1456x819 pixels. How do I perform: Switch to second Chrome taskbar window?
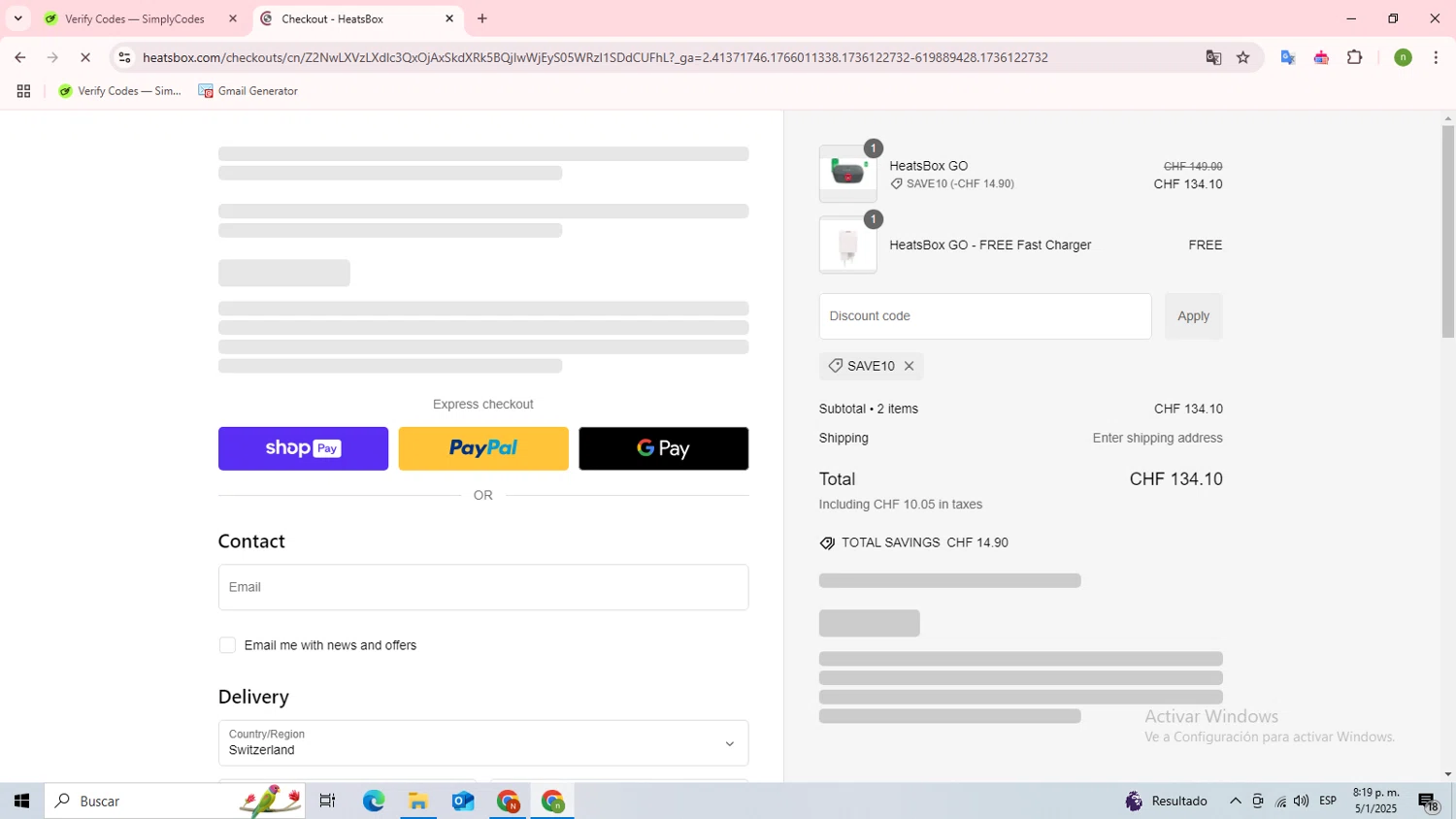(552, 801)
